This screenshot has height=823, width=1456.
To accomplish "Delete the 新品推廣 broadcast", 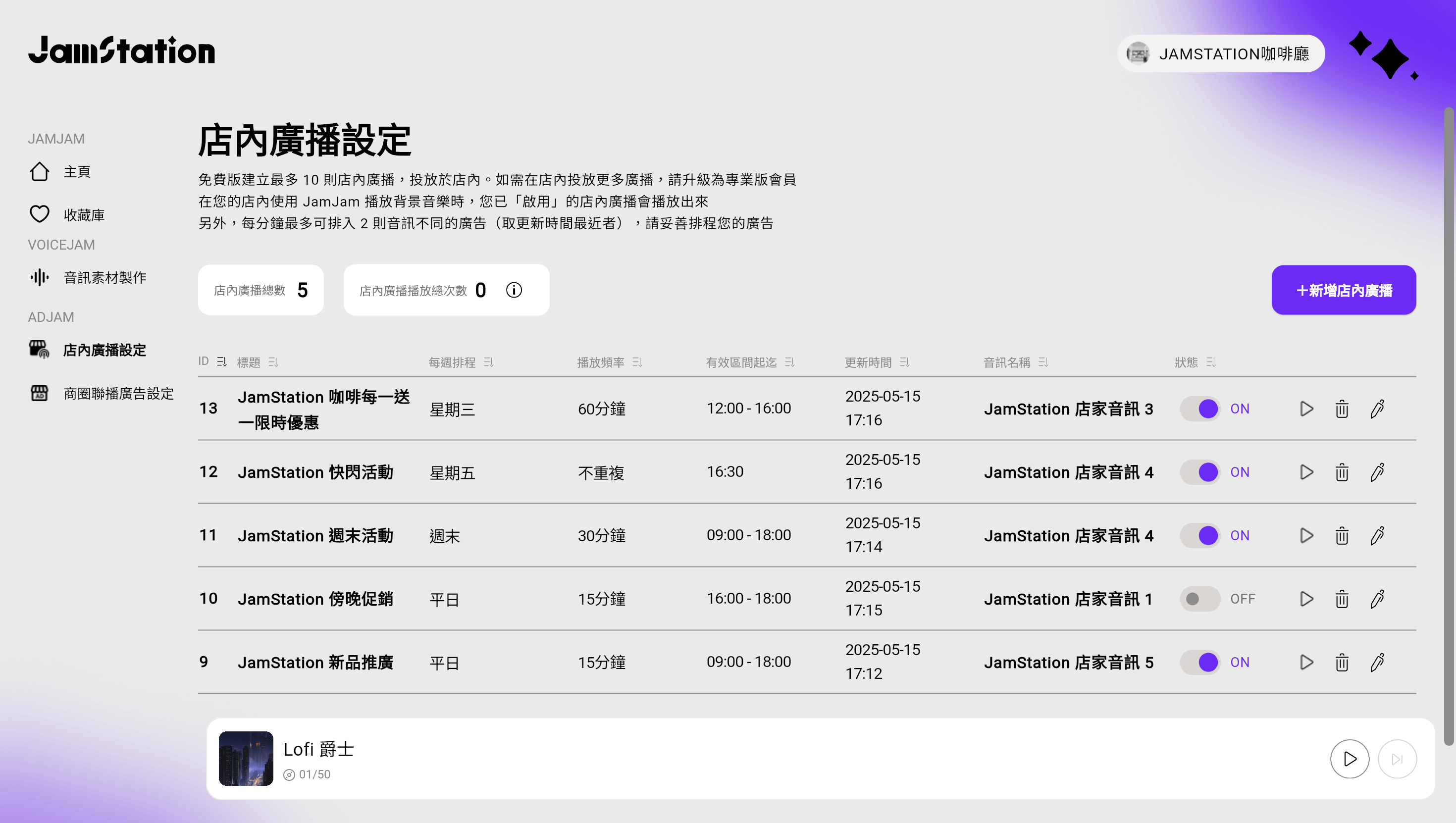I will 1342,662.
